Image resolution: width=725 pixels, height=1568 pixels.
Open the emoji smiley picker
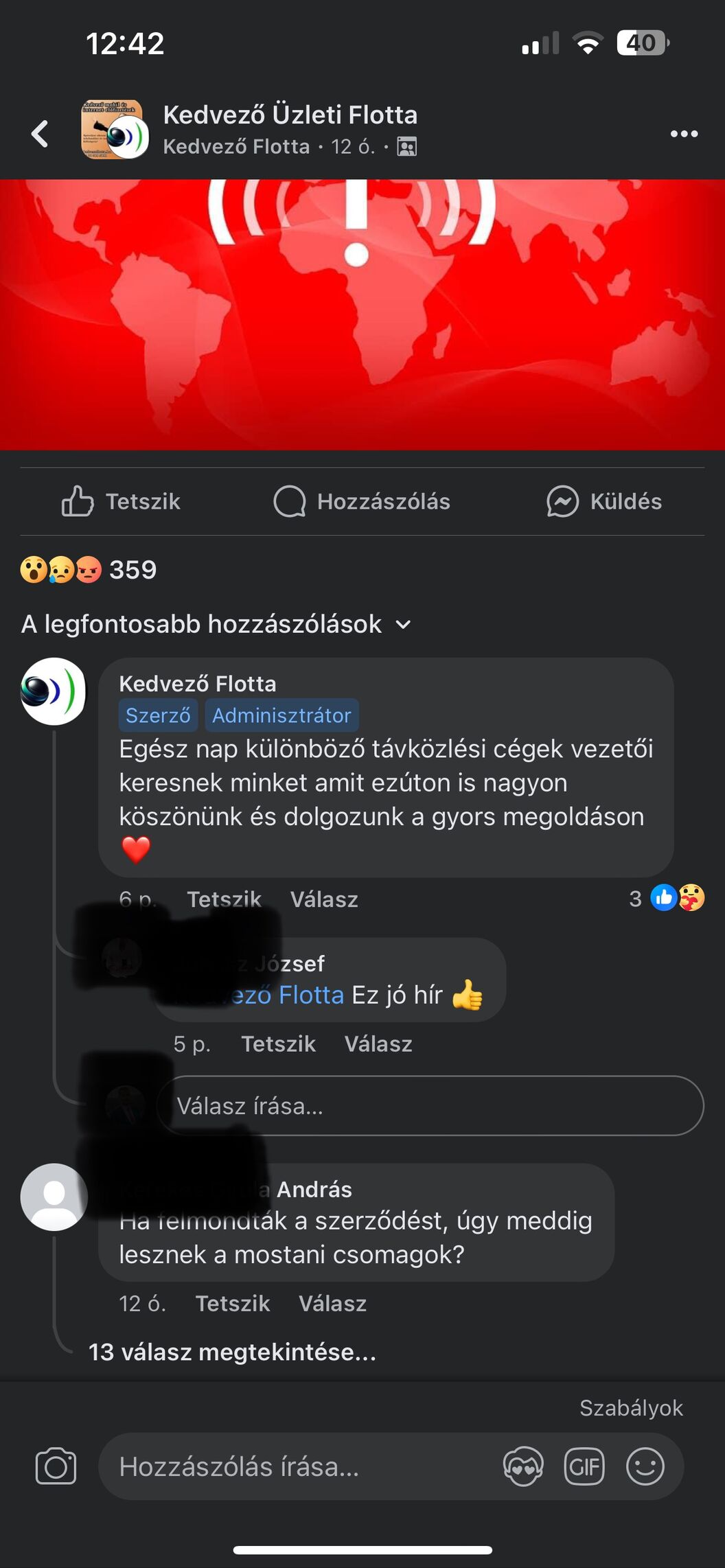[x=645, y=1466]
